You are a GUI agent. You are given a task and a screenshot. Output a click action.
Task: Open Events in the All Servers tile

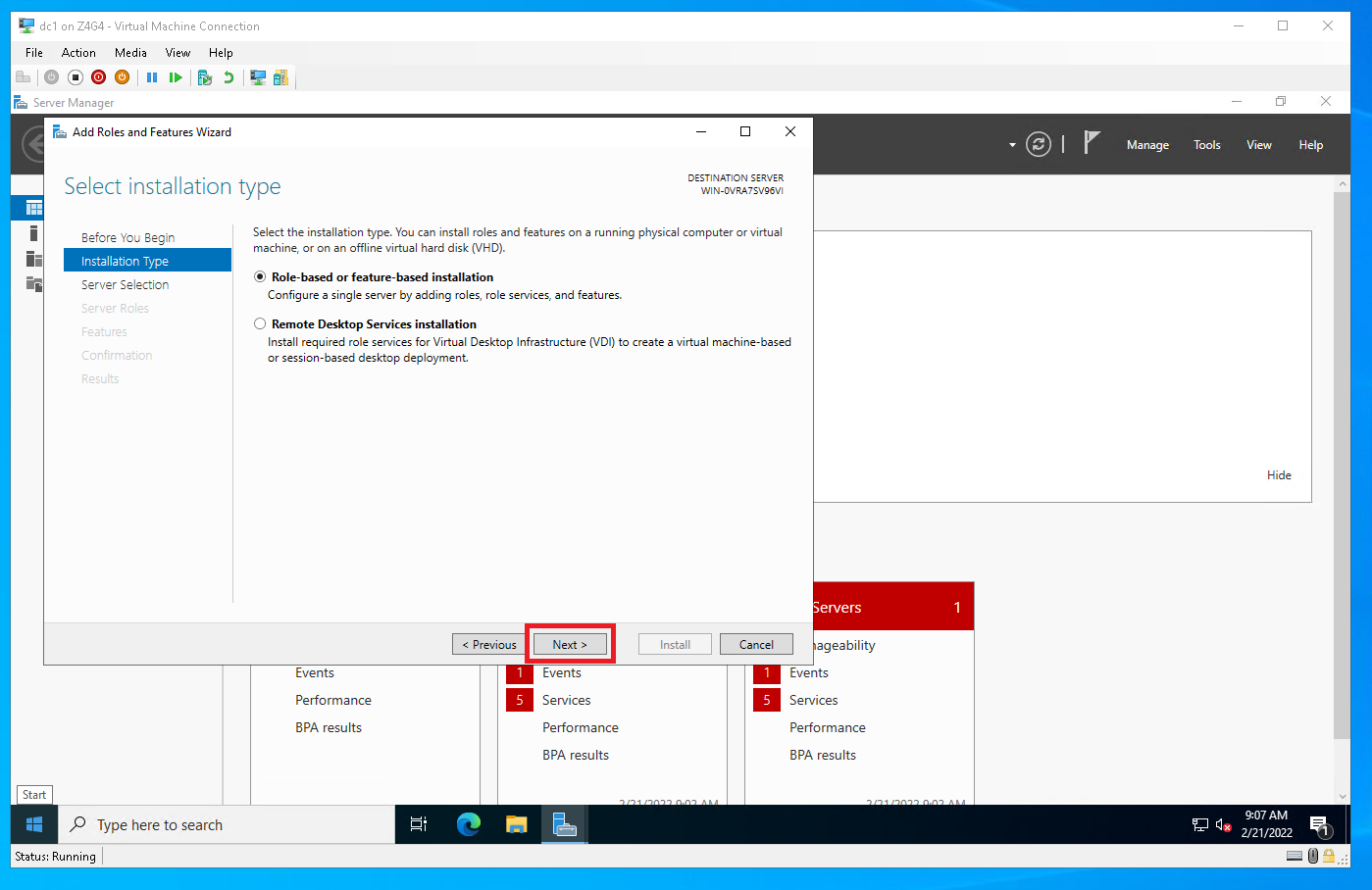pos(808,673)
